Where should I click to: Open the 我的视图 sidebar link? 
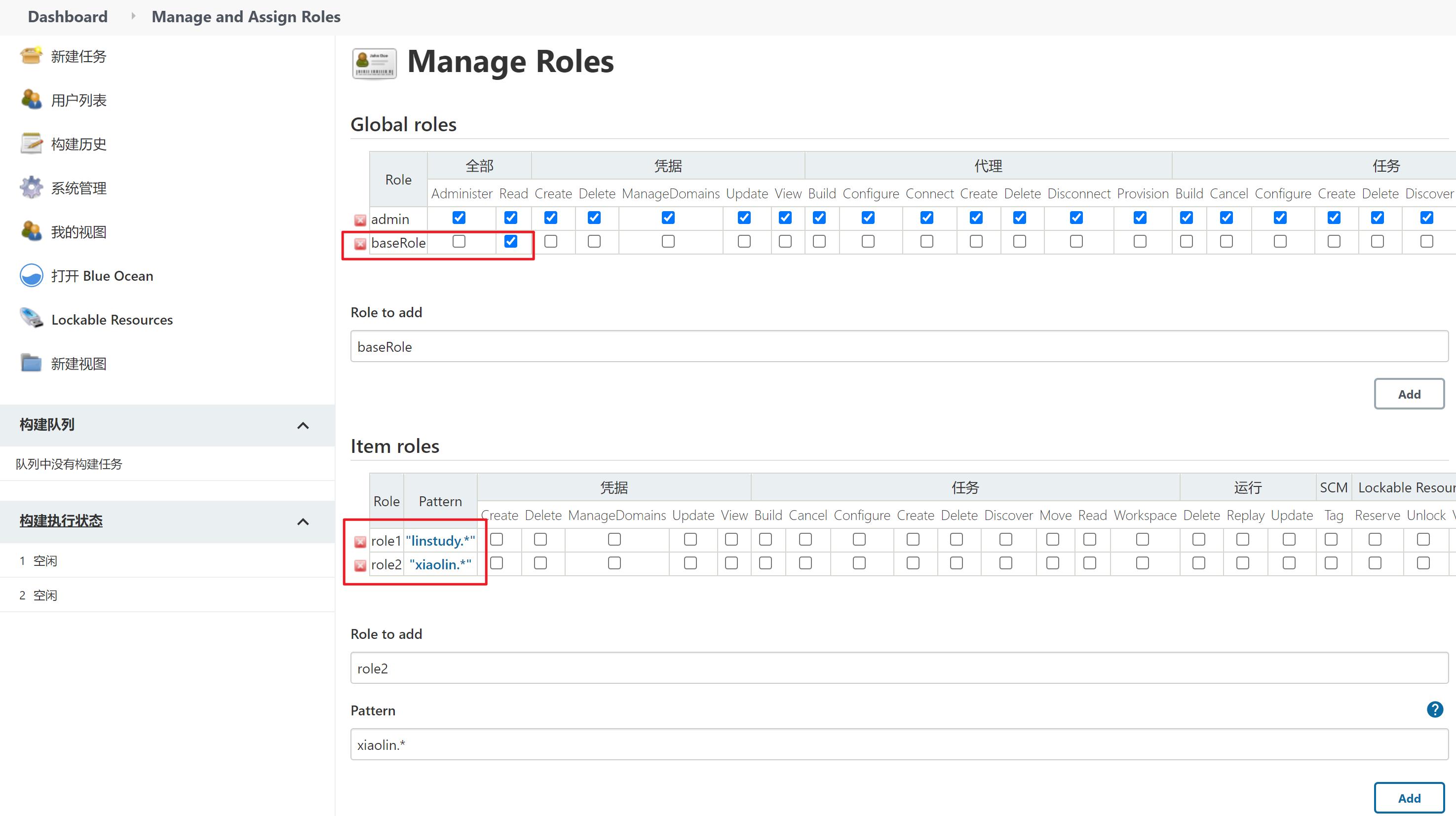[78, 232]
